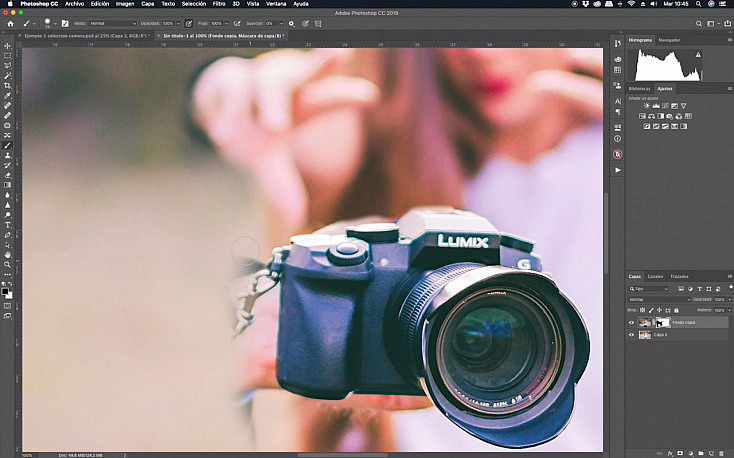
Task: Toggle lock transparent pixels
Action: click(643, 310)
